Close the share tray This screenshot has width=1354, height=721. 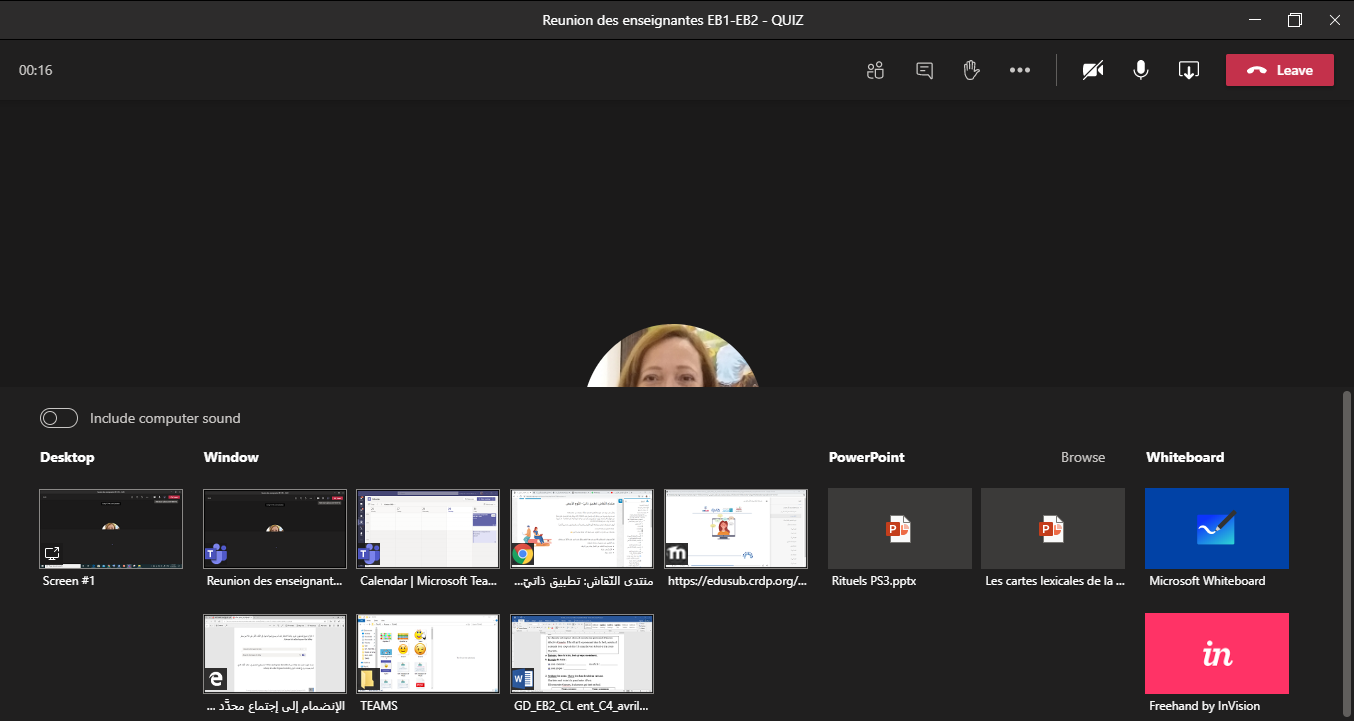pyautogui.click(x=1188, y=70)
